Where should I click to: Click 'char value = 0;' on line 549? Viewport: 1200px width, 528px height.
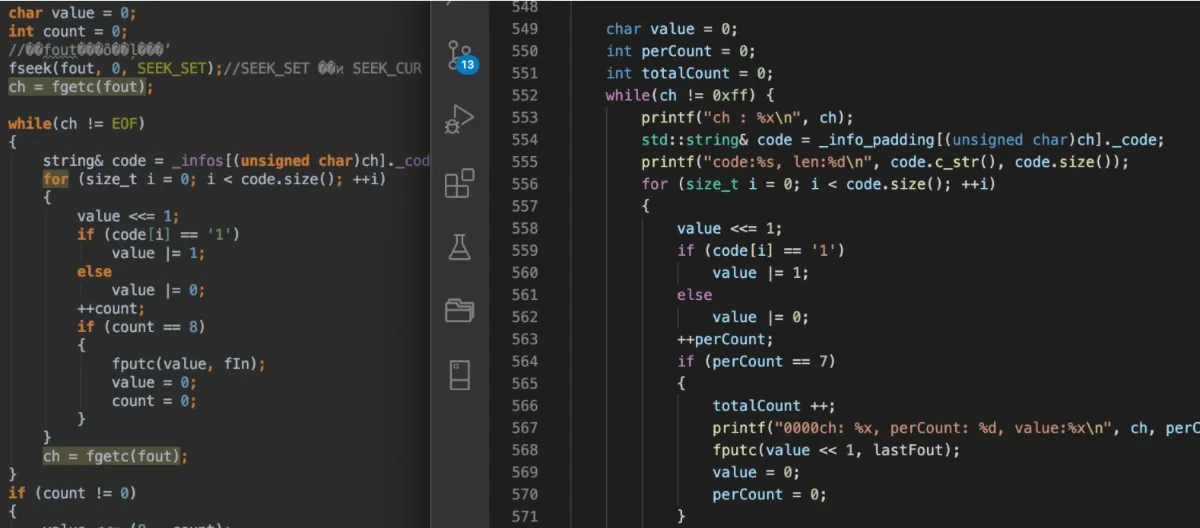[x=671, y=29]
